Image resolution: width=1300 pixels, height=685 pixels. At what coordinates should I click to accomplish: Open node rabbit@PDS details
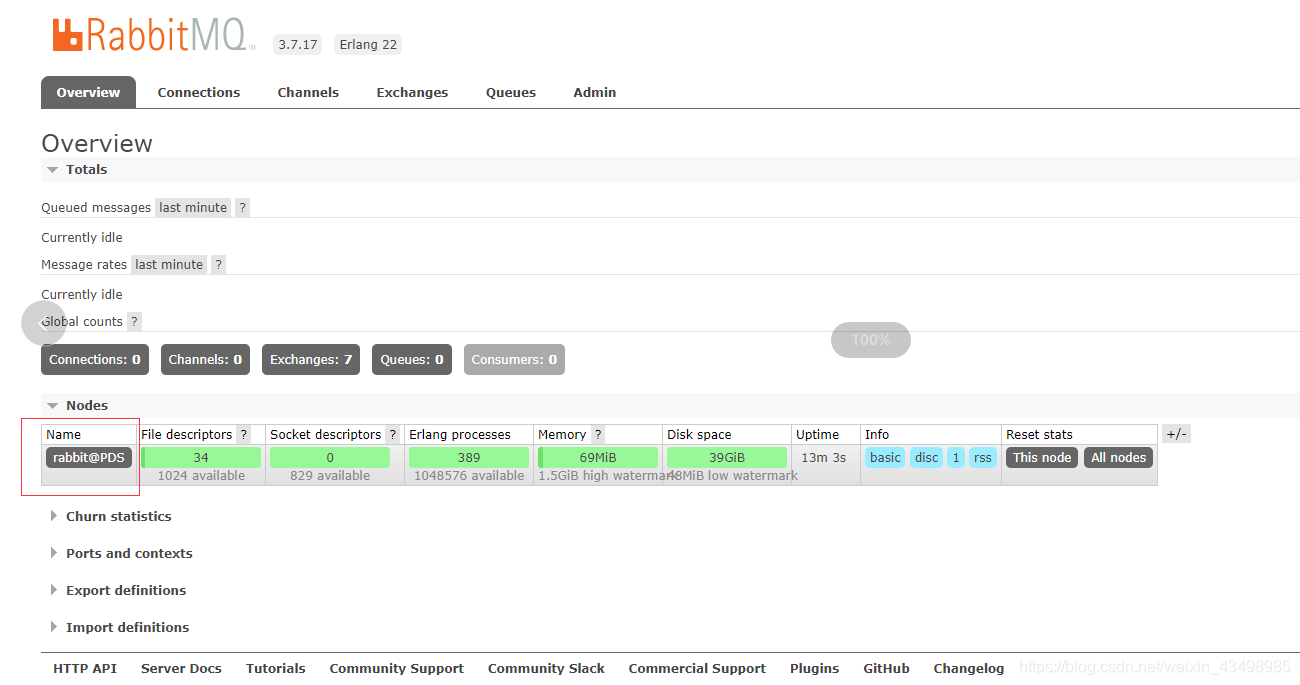89,458
